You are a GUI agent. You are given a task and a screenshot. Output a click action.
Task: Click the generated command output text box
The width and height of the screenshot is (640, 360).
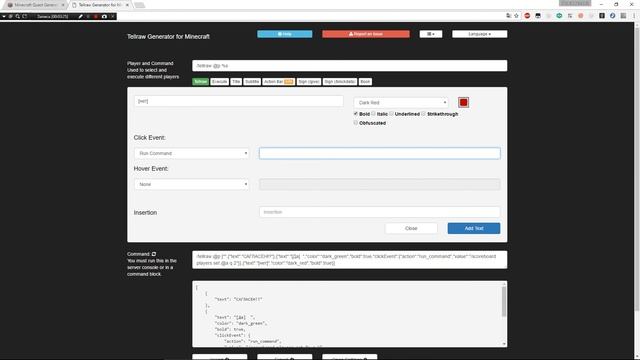[349, 260]
